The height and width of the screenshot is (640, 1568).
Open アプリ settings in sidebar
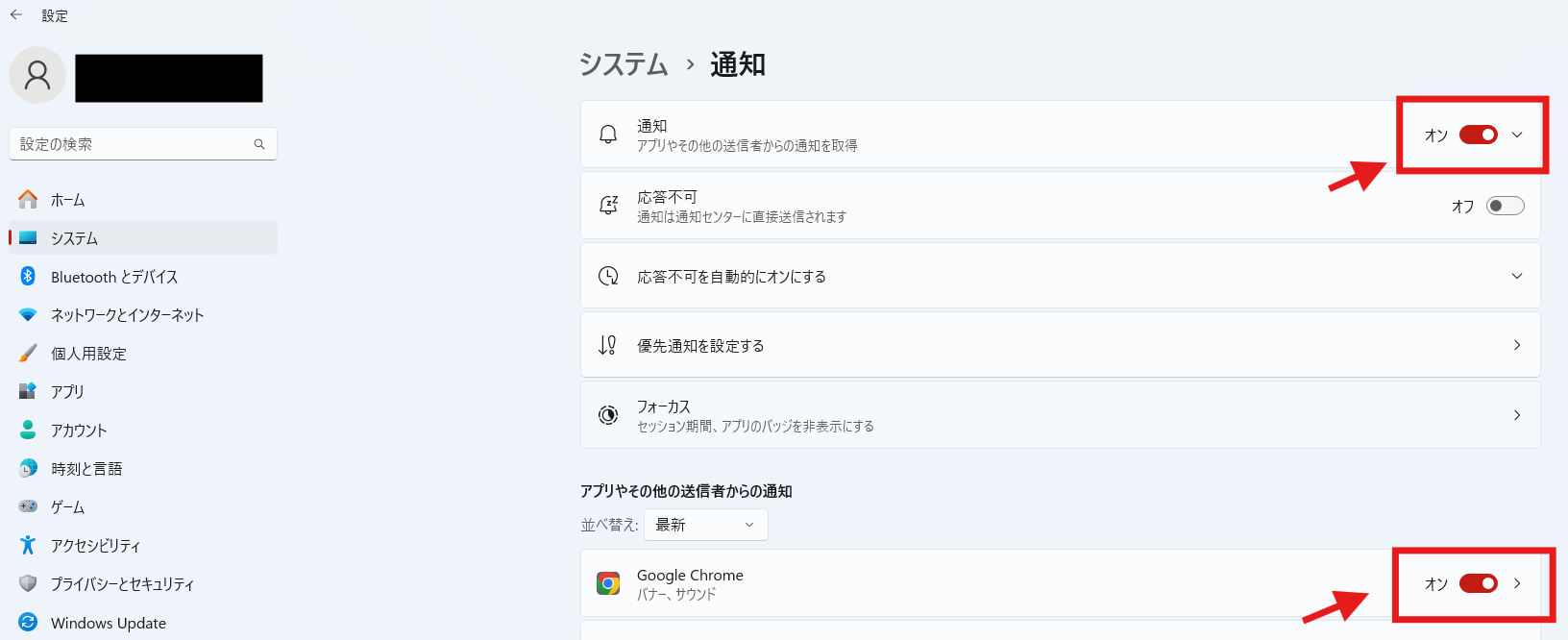(x=143, y=391)
